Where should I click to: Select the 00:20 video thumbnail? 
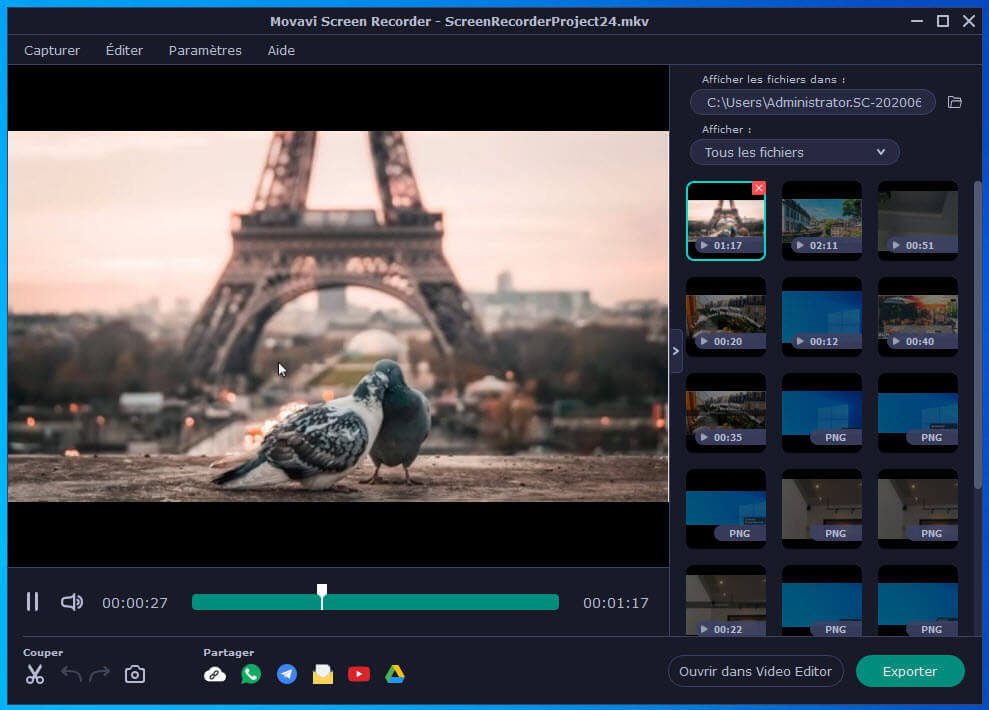[725, 317]
